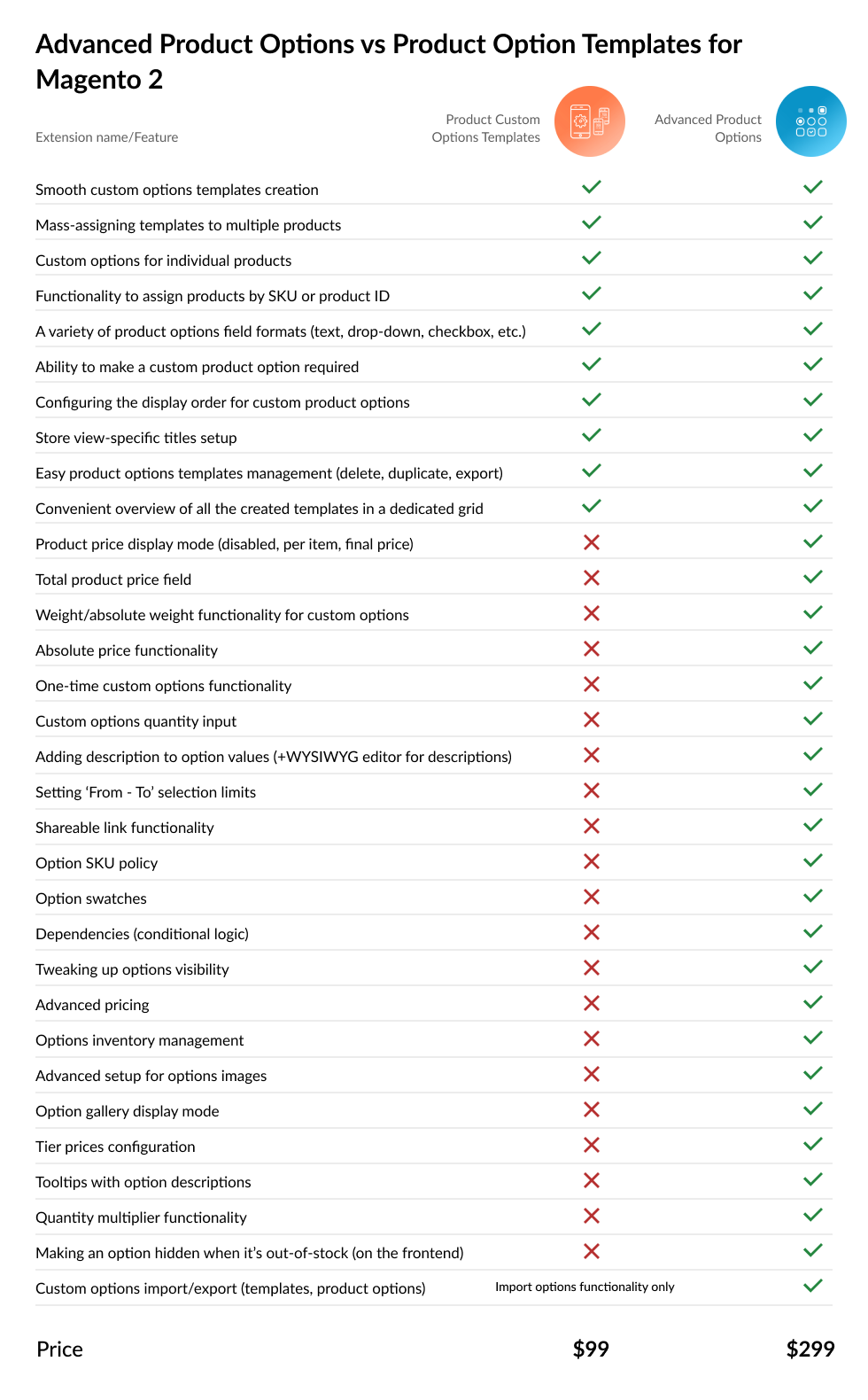Click the Advanced Product Options column label
The height and width of the screenshot is (1400, 868).
(x=708, y=128)
